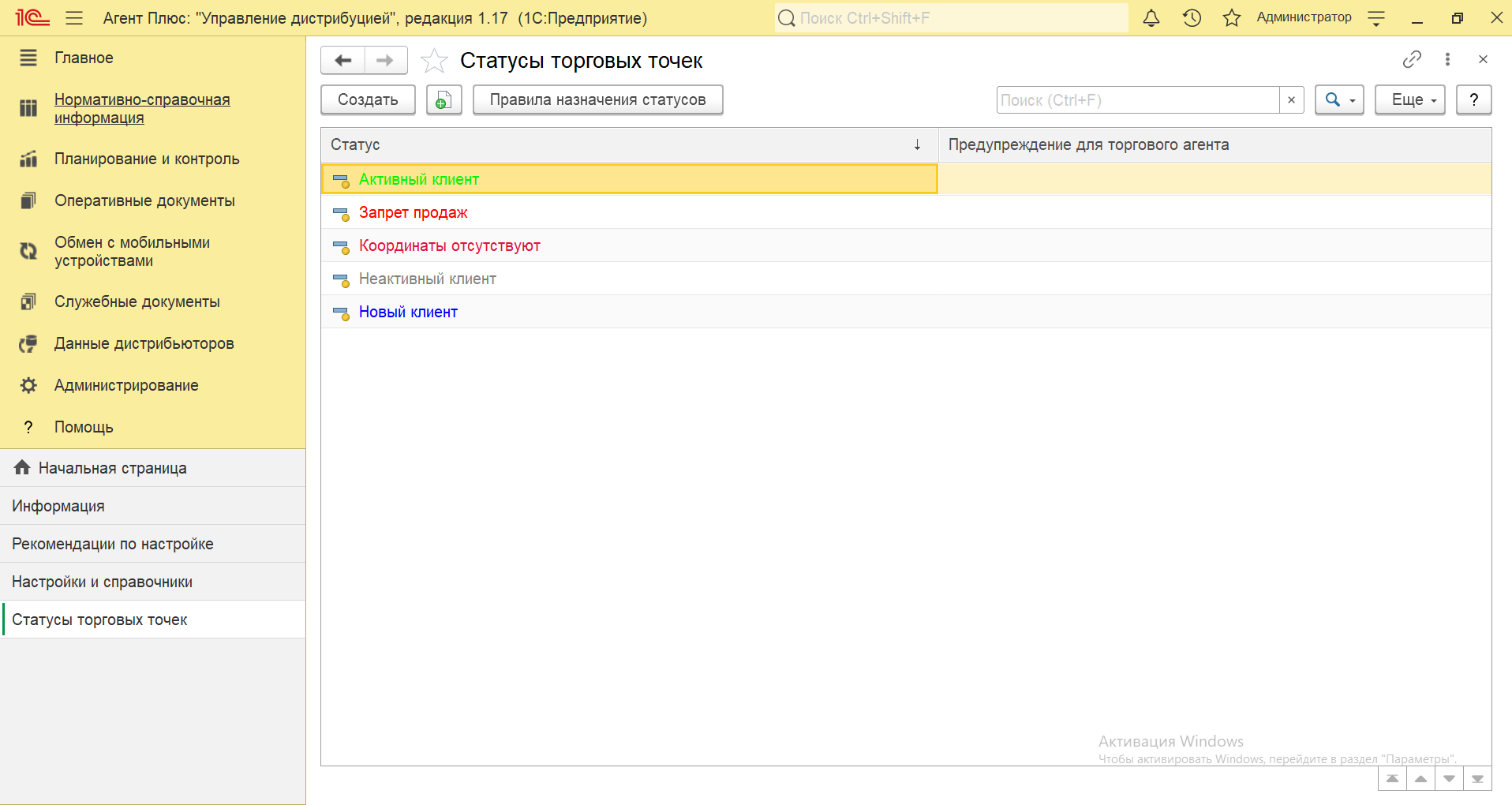This screenshot has height=805, width=1512.
Task: Open Правила назначения статусов
Action: (597, 99)
